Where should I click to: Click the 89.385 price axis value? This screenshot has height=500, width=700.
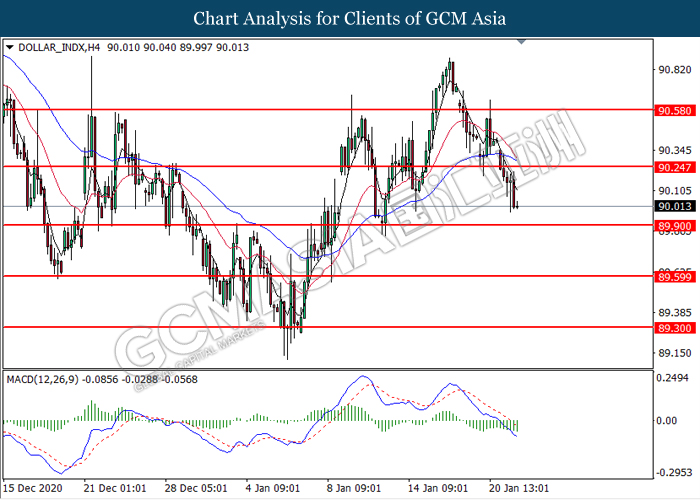[x=675, y=312]
